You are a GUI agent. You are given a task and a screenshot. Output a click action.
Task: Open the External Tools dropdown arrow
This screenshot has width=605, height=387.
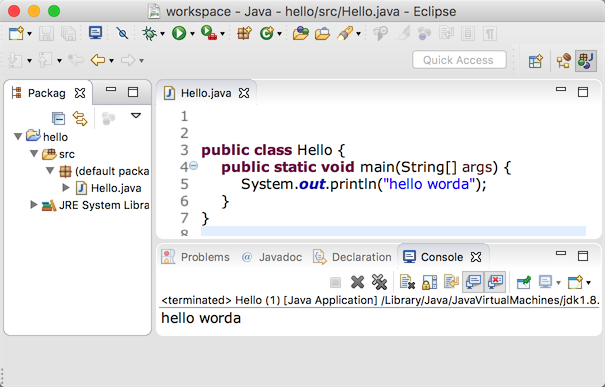click(223, 34)
